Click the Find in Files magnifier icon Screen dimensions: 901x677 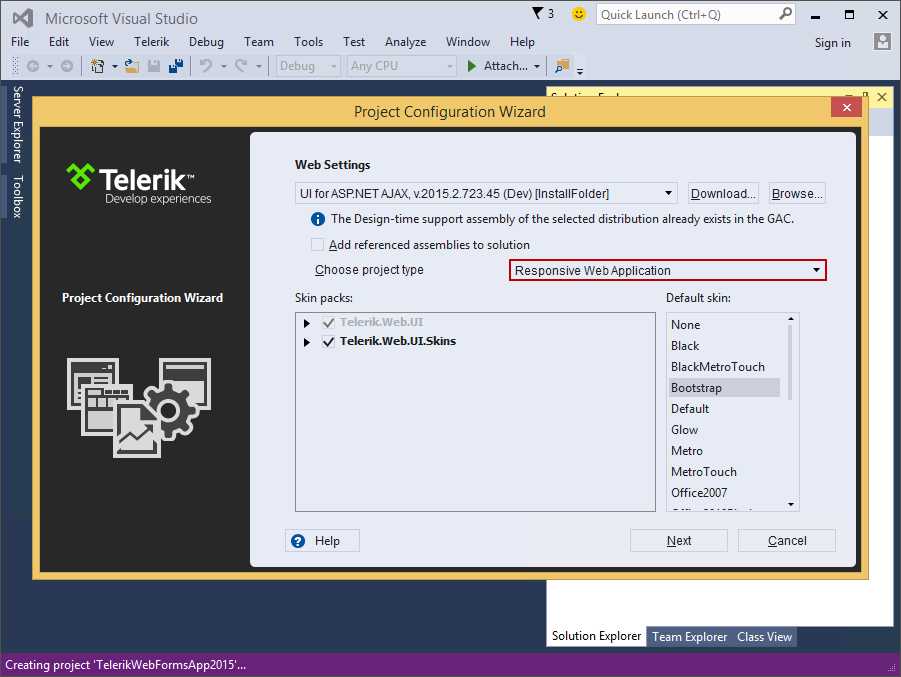click(x=560, y=65)
